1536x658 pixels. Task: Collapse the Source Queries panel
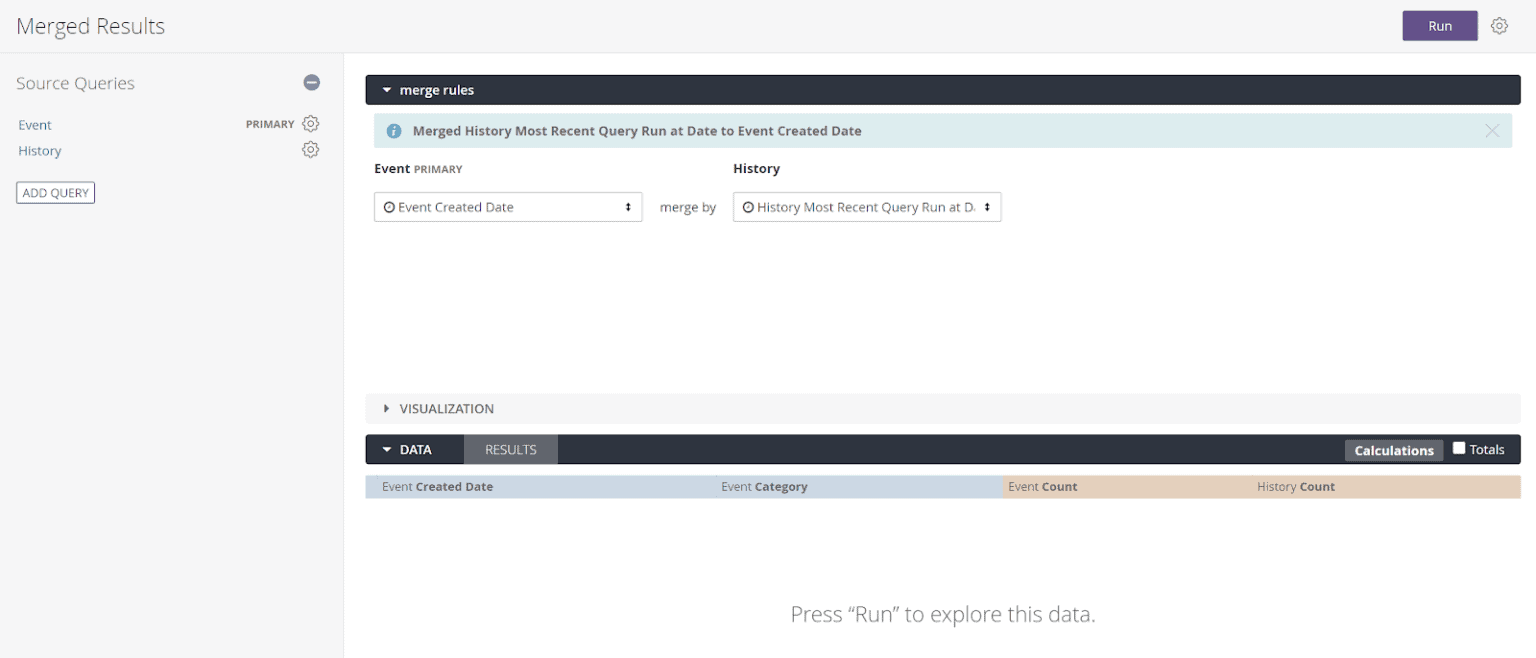(x=311, y=82)
